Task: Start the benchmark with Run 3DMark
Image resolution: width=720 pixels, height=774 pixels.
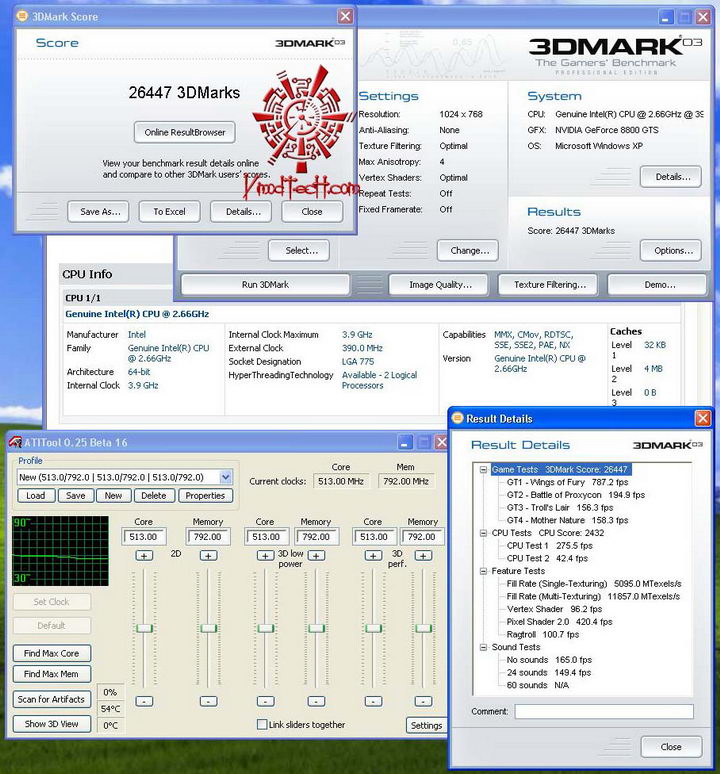Action: pyautogui.click(x=265, y=284)
